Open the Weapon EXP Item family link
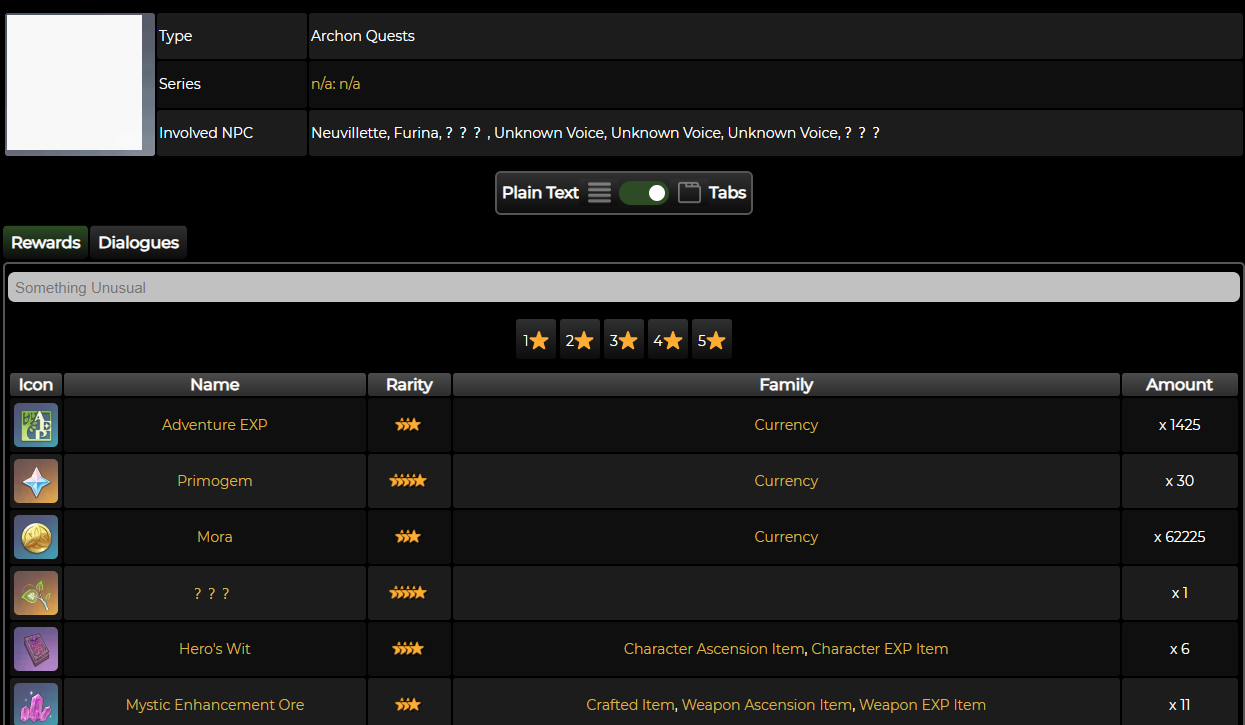Image resolution: width=1245 pixels, height=725 pixels. (923, 705)
